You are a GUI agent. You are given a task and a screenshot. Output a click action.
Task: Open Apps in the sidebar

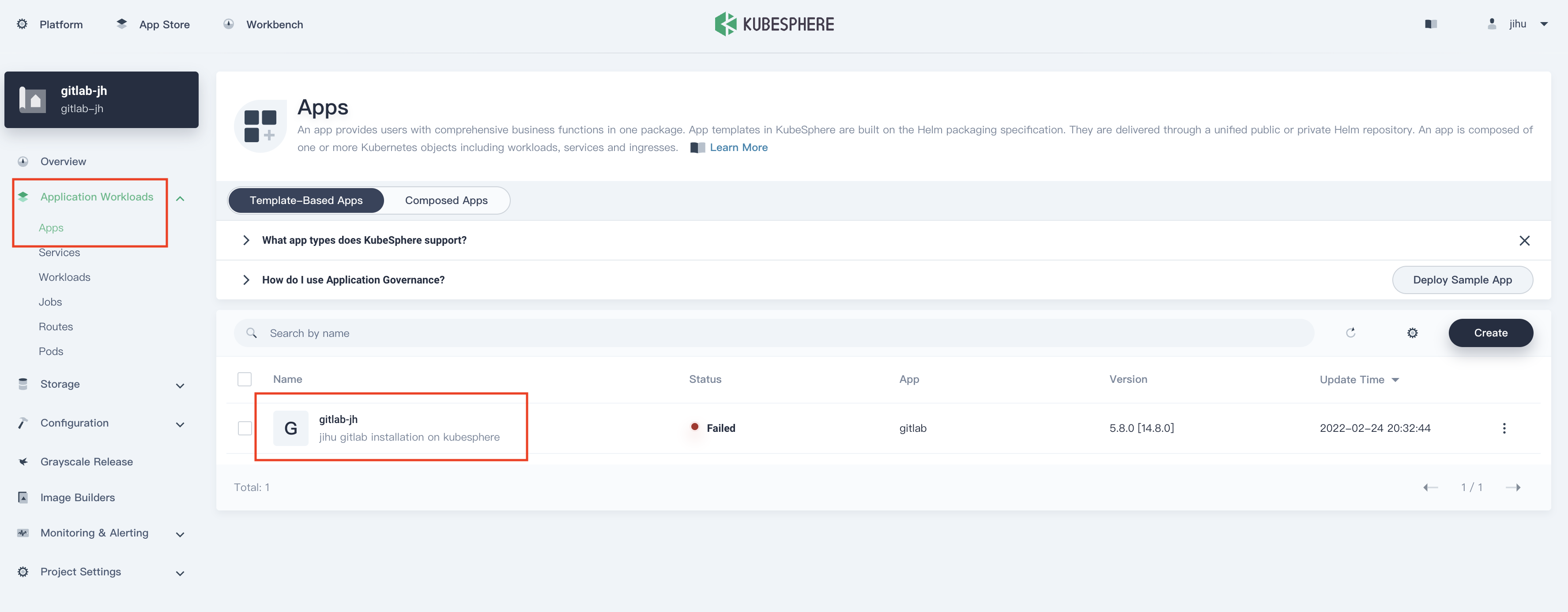(51, 228)
